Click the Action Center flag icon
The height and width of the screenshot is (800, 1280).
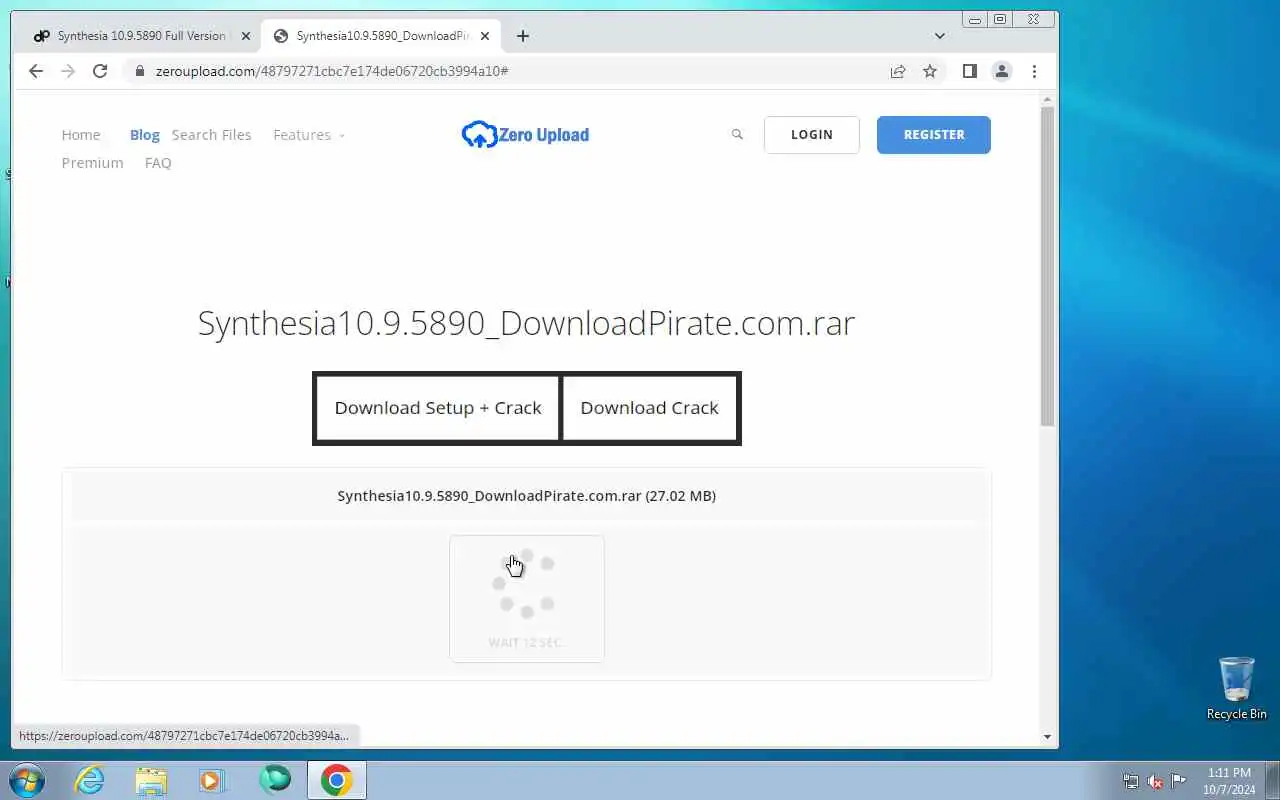tap(1179, 781)
